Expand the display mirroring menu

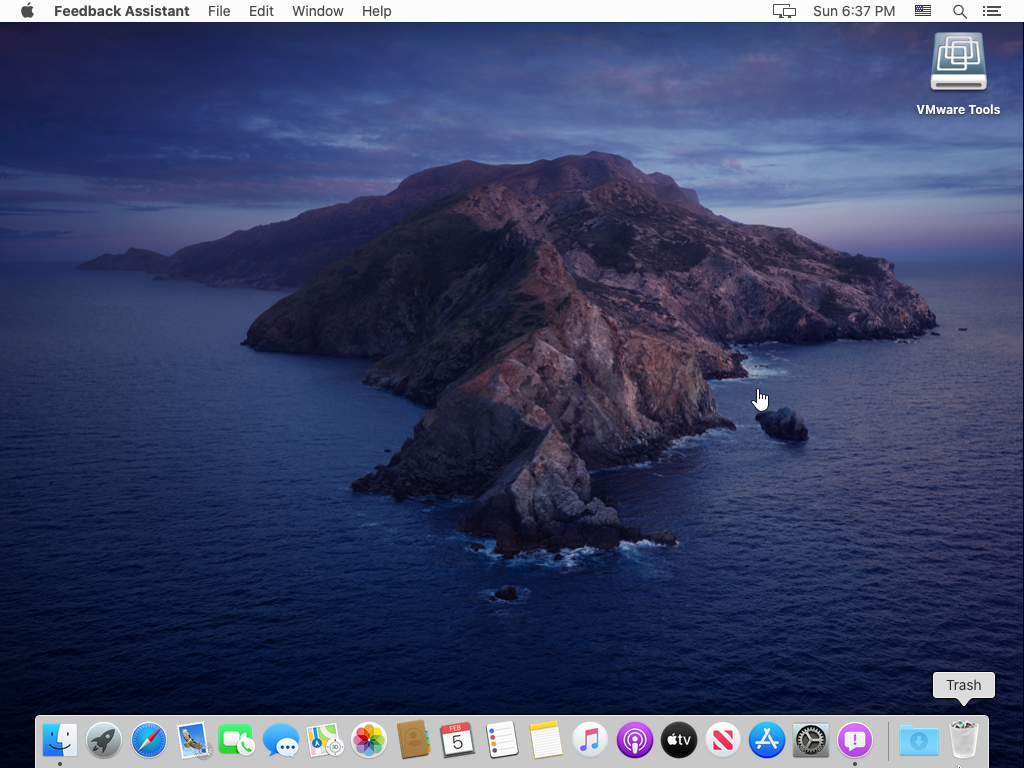(784, 11)
